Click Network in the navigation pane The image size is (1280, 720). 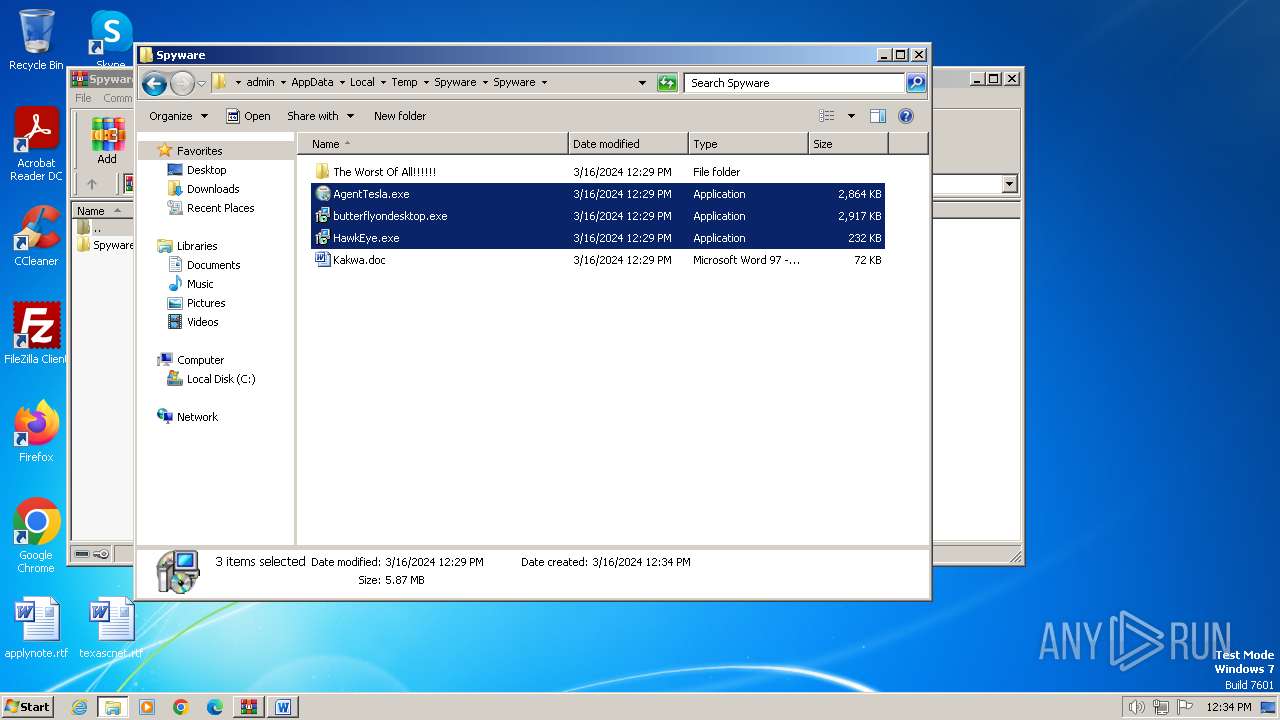pyautogui.click(x=197, y=417)
